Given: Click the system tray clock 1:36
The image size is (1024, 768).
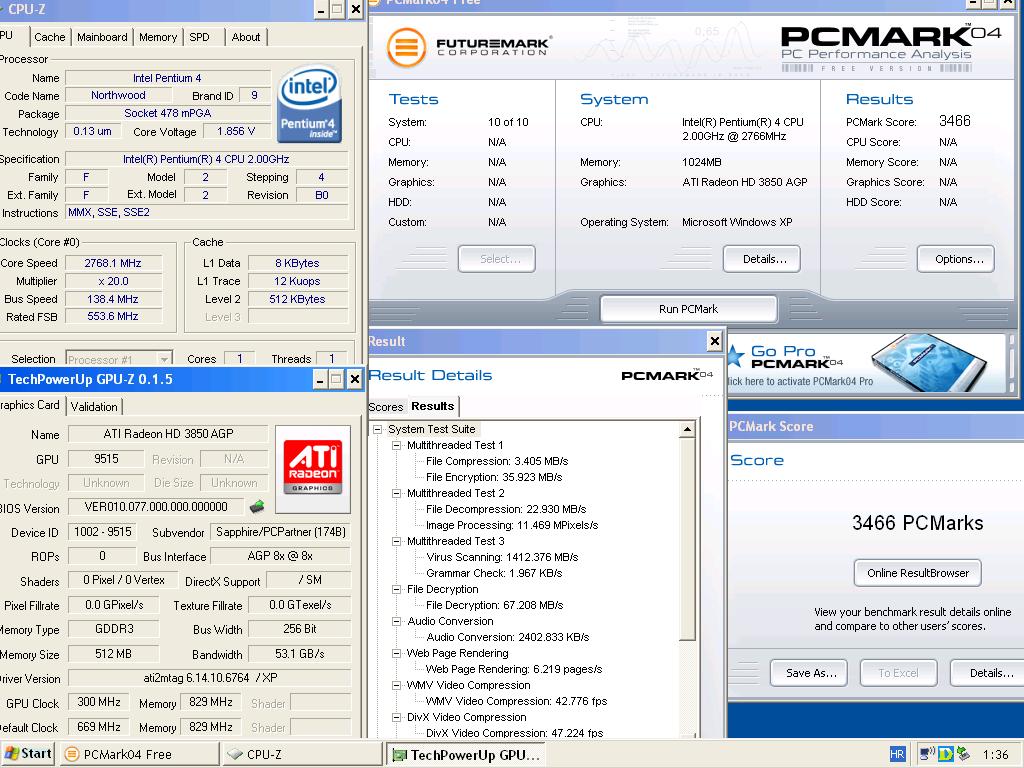Looking at the screenshot, I should 995,754.
